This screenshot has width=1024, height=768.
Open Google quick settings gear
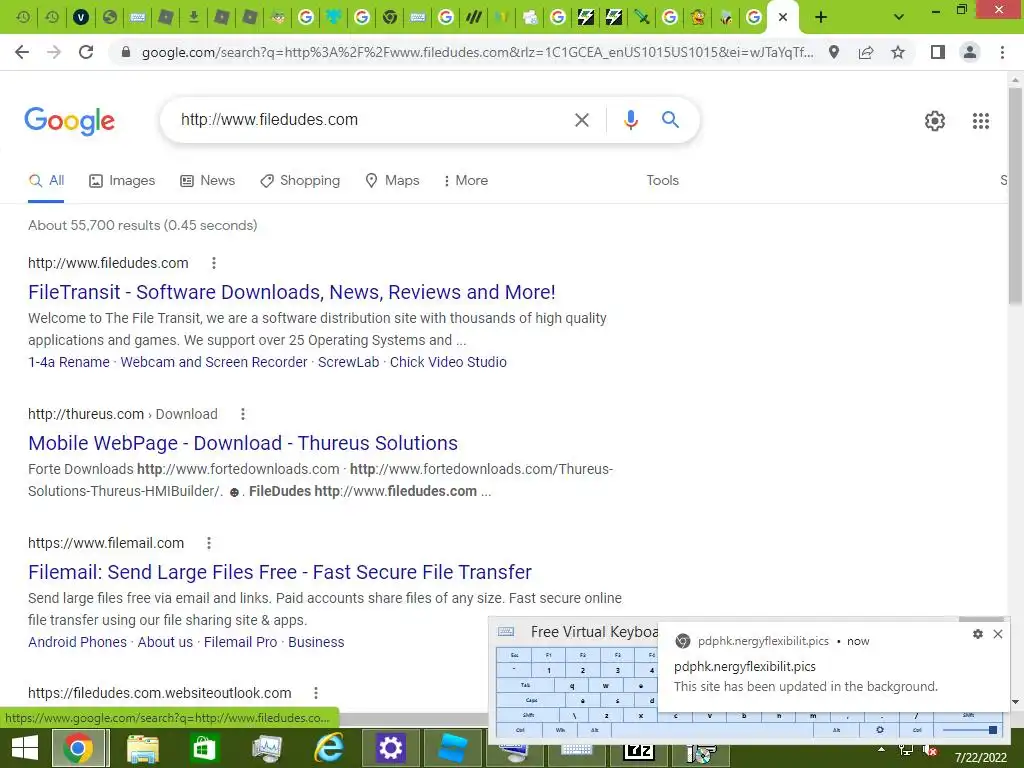[935, 121]
